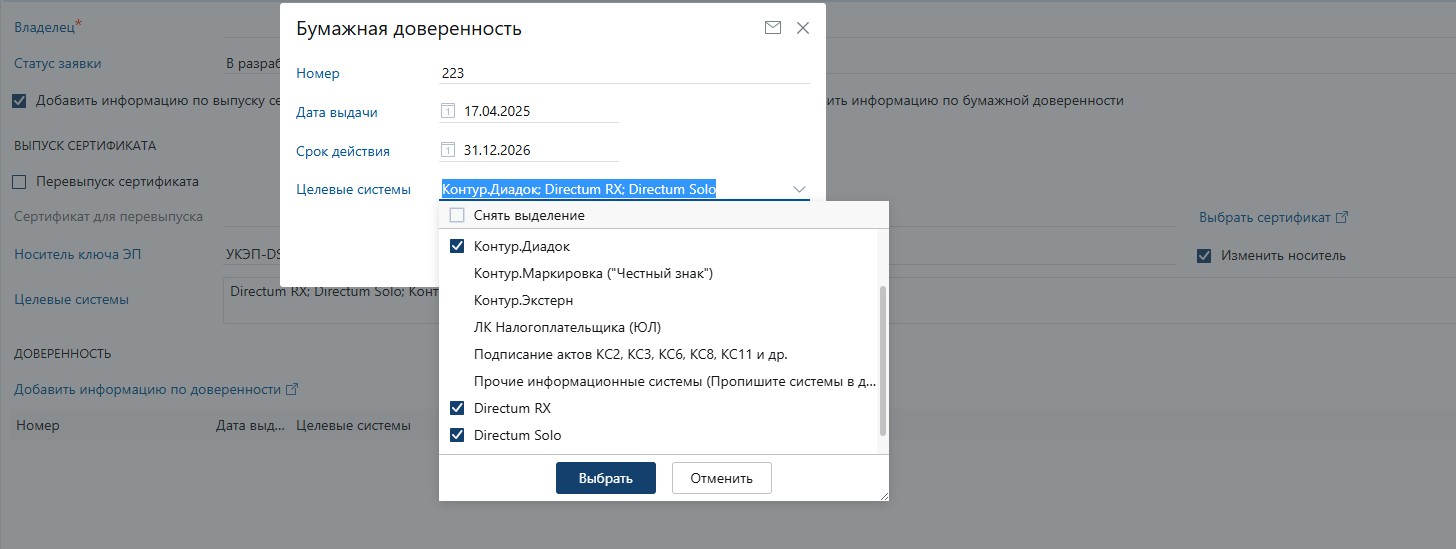The width and height of the screenshot is (1456, 549).
Task: Uncheck Контур.Диадок in the list
Action: [457, 246]
